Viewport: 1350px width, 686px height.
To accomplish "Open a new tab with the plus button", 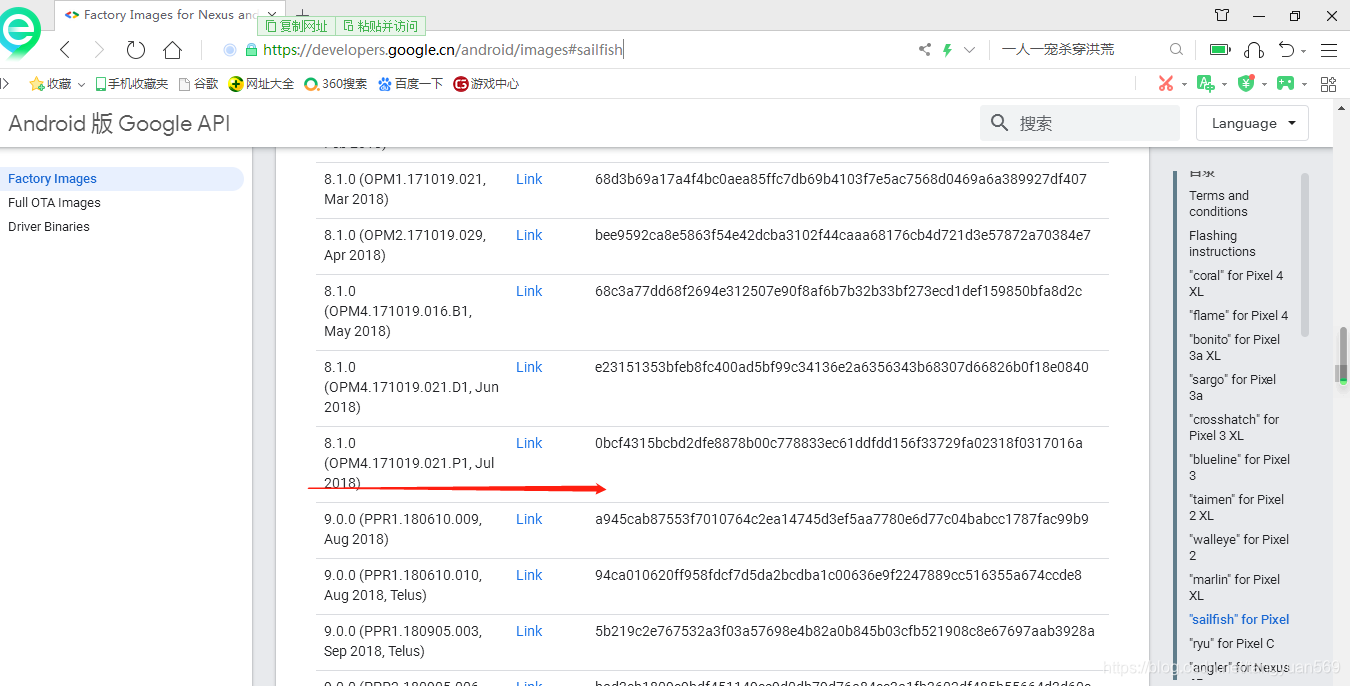I will [303, 15].
